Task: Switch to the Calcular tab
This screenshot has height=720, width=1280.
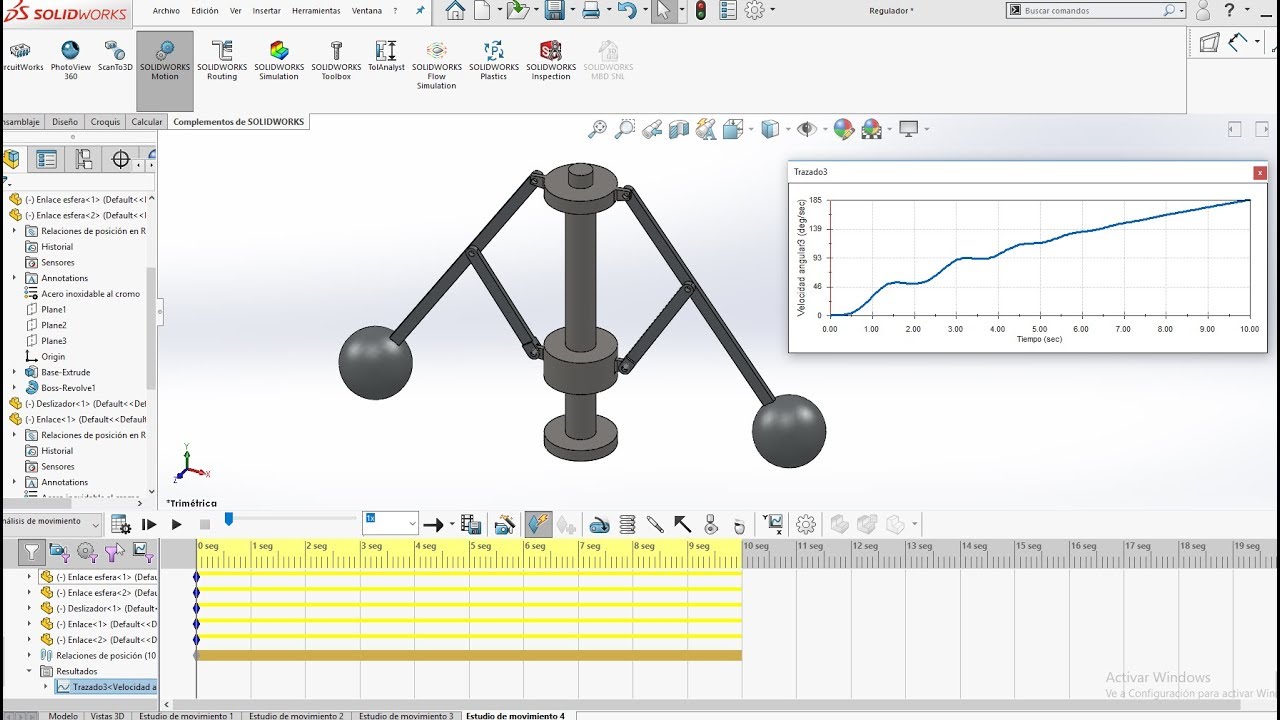Action: pyautogui.click(x=147, y=122)
